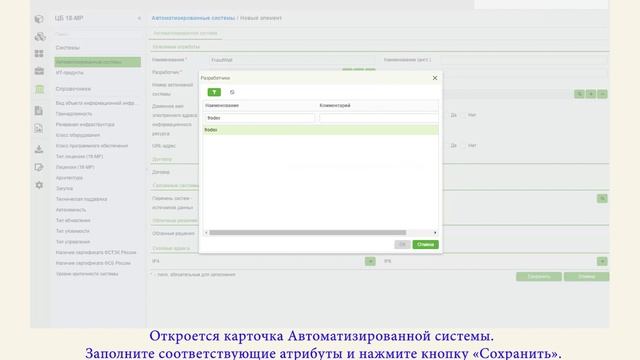
Task: Add an IP4 address with its plus button
Action: pos(370,261)
